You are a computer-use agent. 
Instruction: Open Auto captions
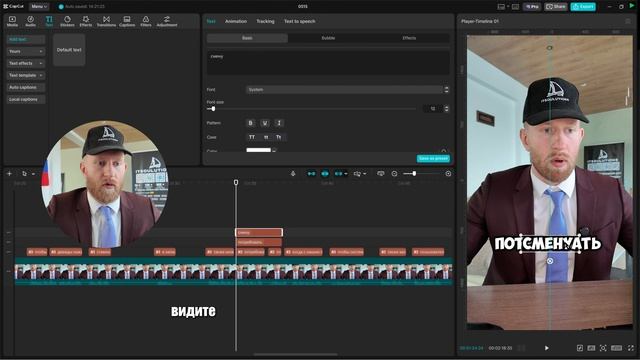click(26, 87)
